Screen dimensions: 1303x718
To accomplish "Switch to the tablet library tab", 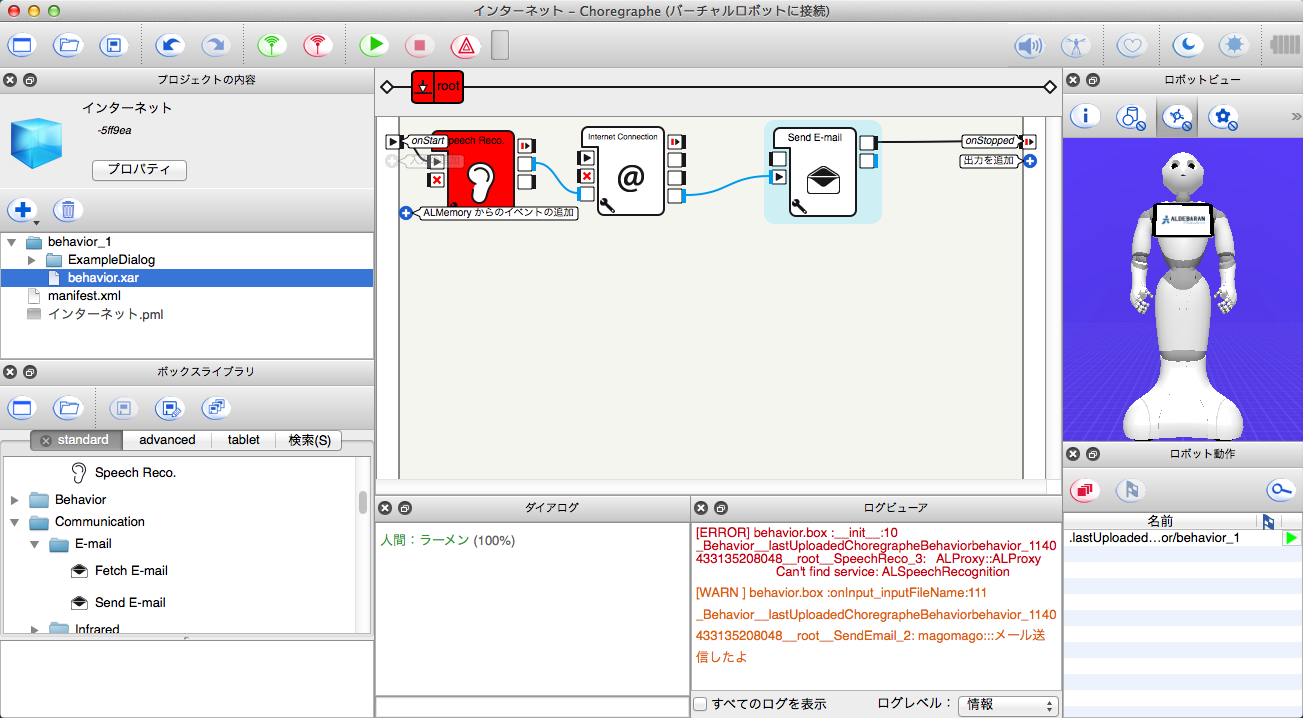I will click(x=243, y=440).
